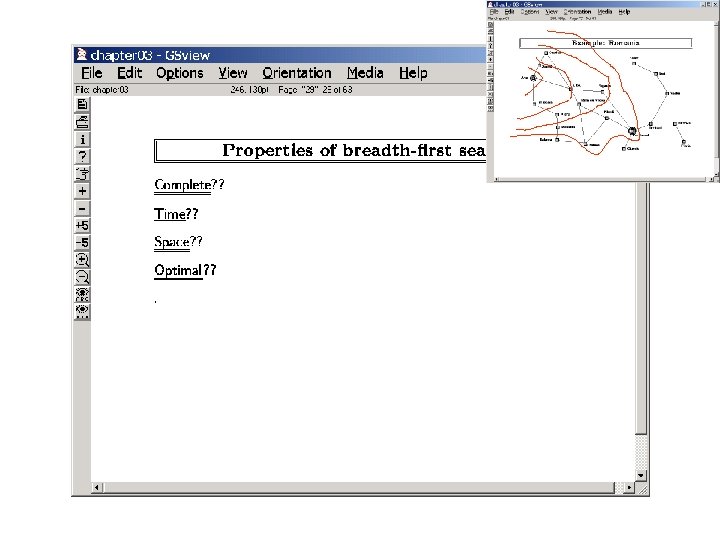Open the View menu in main window

[x=233, y=73]
